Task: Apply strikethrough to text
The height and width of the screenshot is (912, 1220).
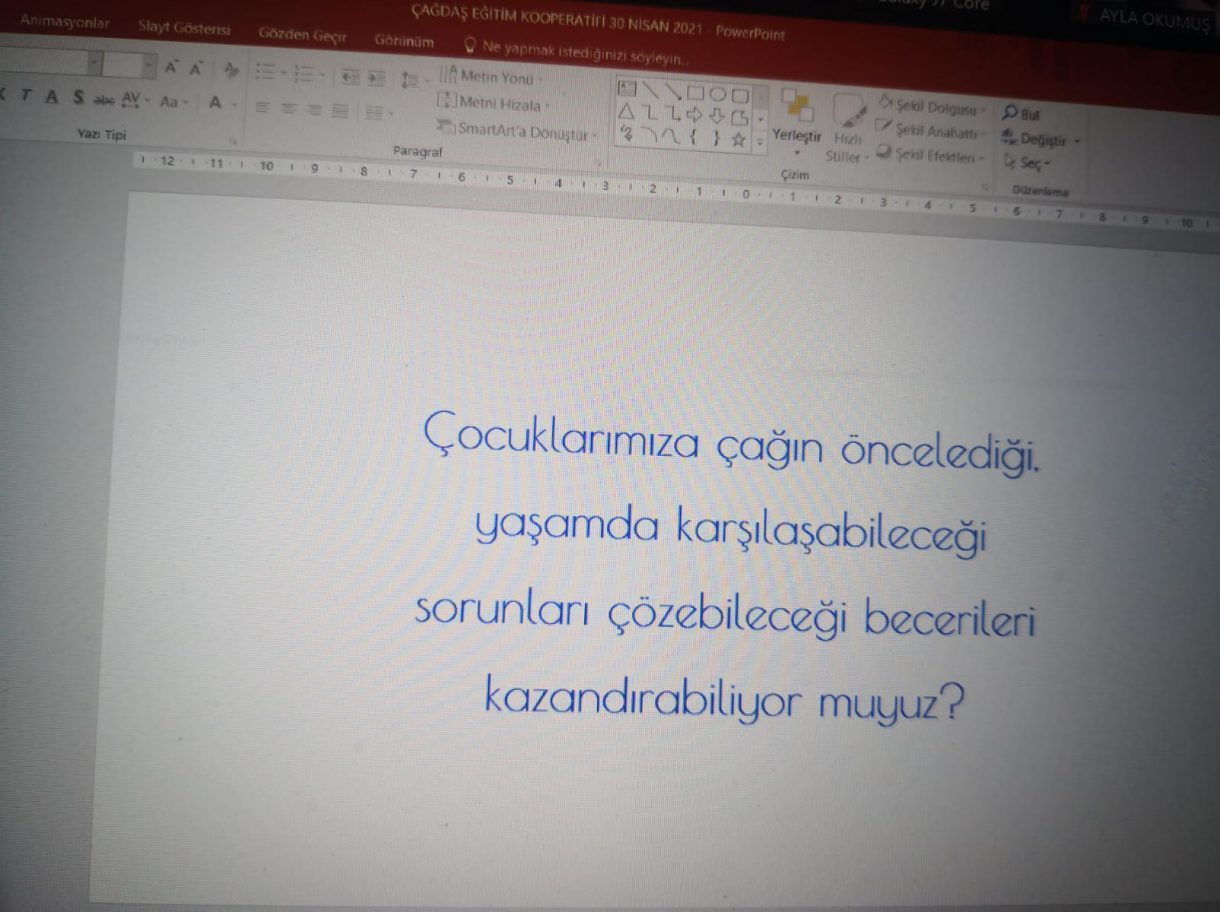Action: point(104,100)
